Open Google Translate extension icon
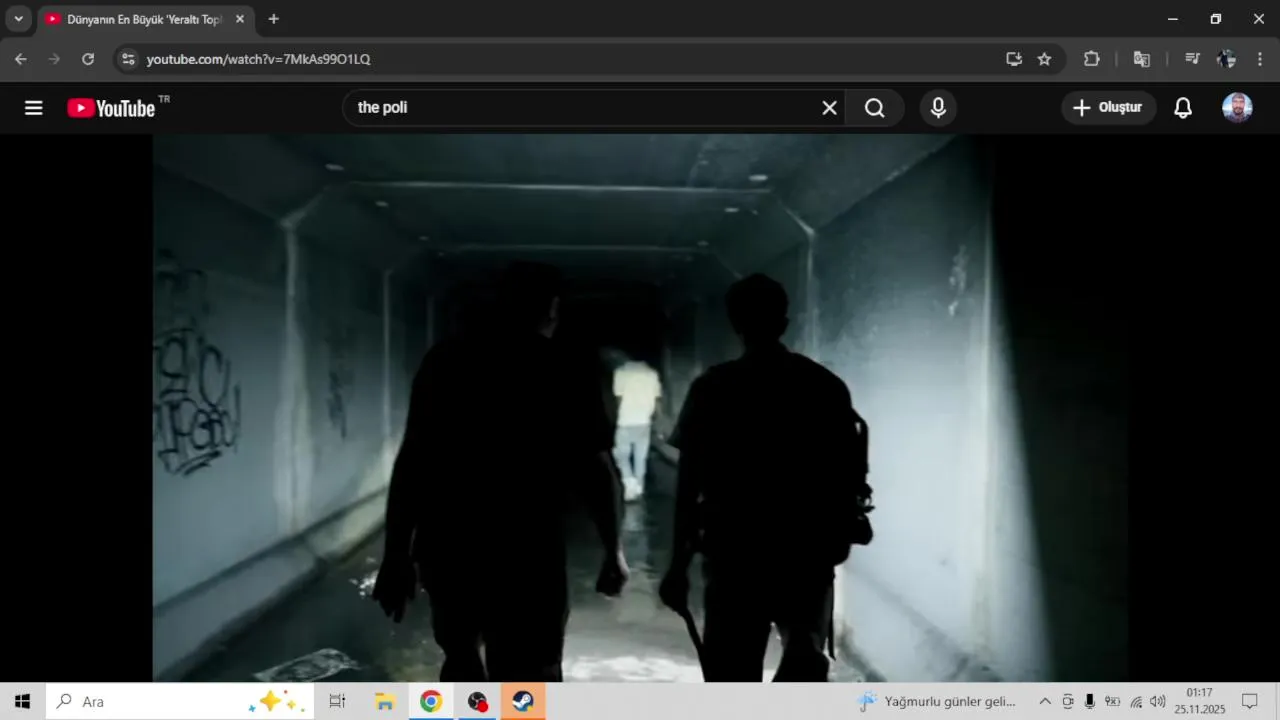The image size is (1280, 720). [1141, 59]
